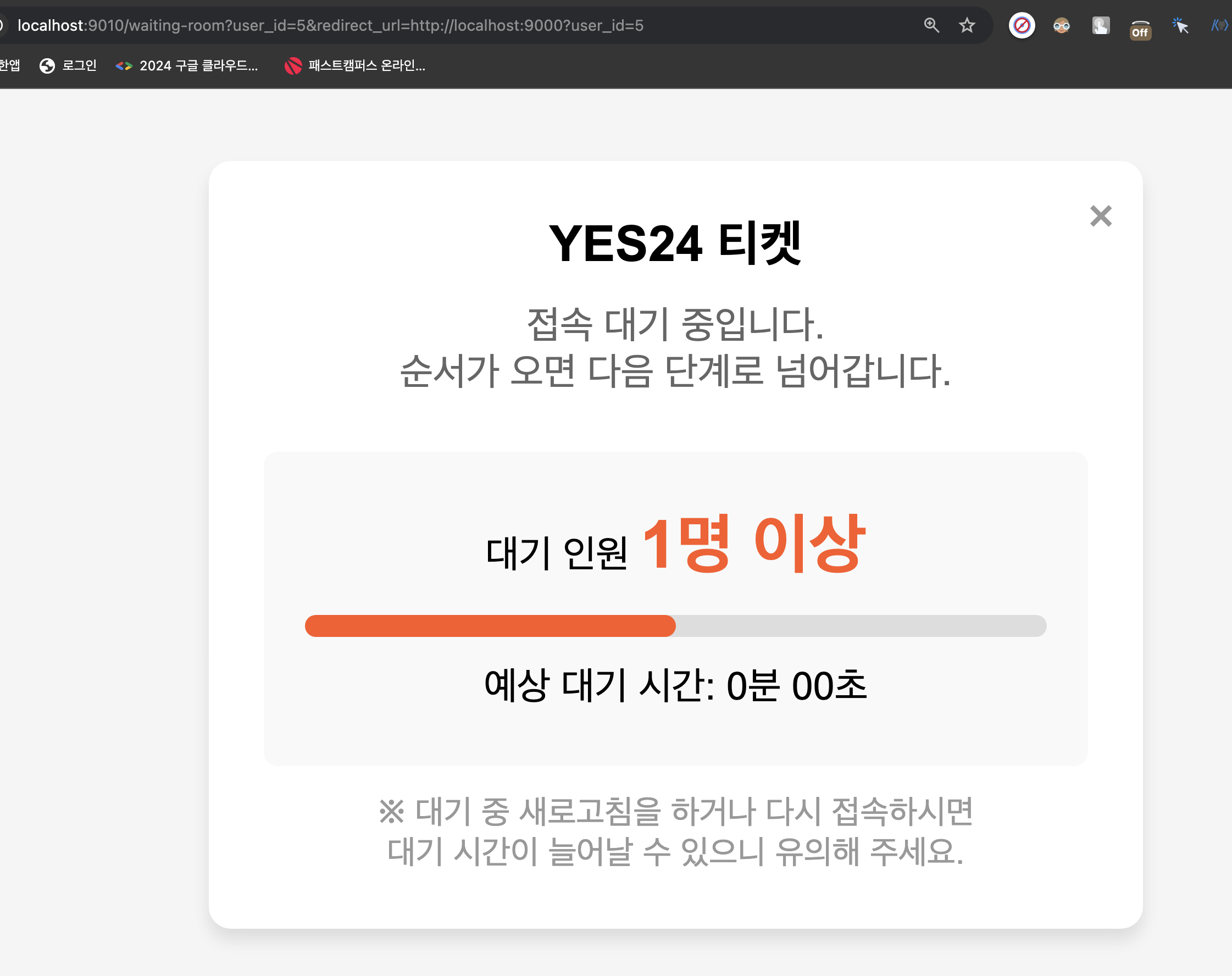Viewport: 1232px width, 976px height.
Task: Click the zoom magnifier icon in address bar
Action: click(x=931, y=25)
